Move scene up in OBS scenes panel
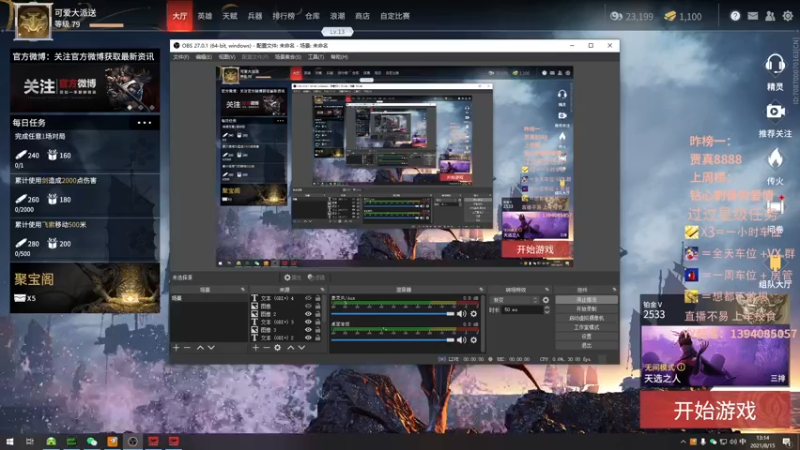The width and height of the screenshot is (800, 450). pos(200,347)
